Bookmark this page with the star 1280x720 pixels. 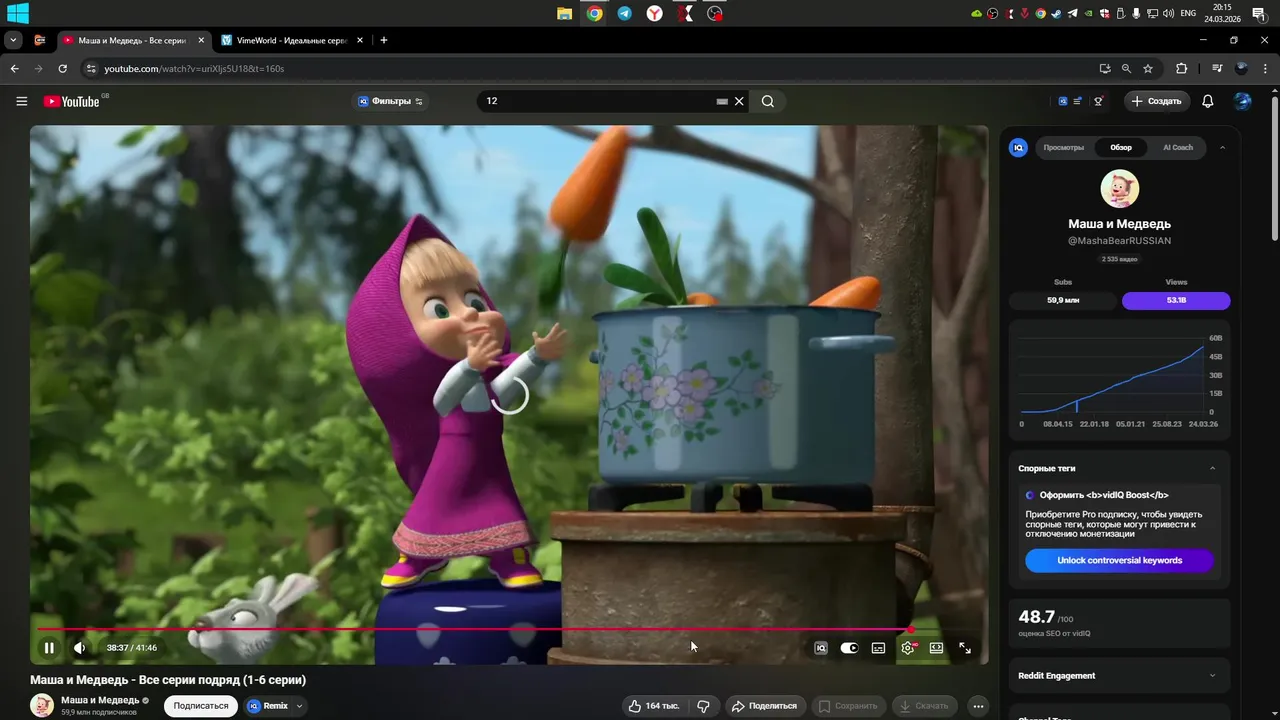coord(1148,69)
